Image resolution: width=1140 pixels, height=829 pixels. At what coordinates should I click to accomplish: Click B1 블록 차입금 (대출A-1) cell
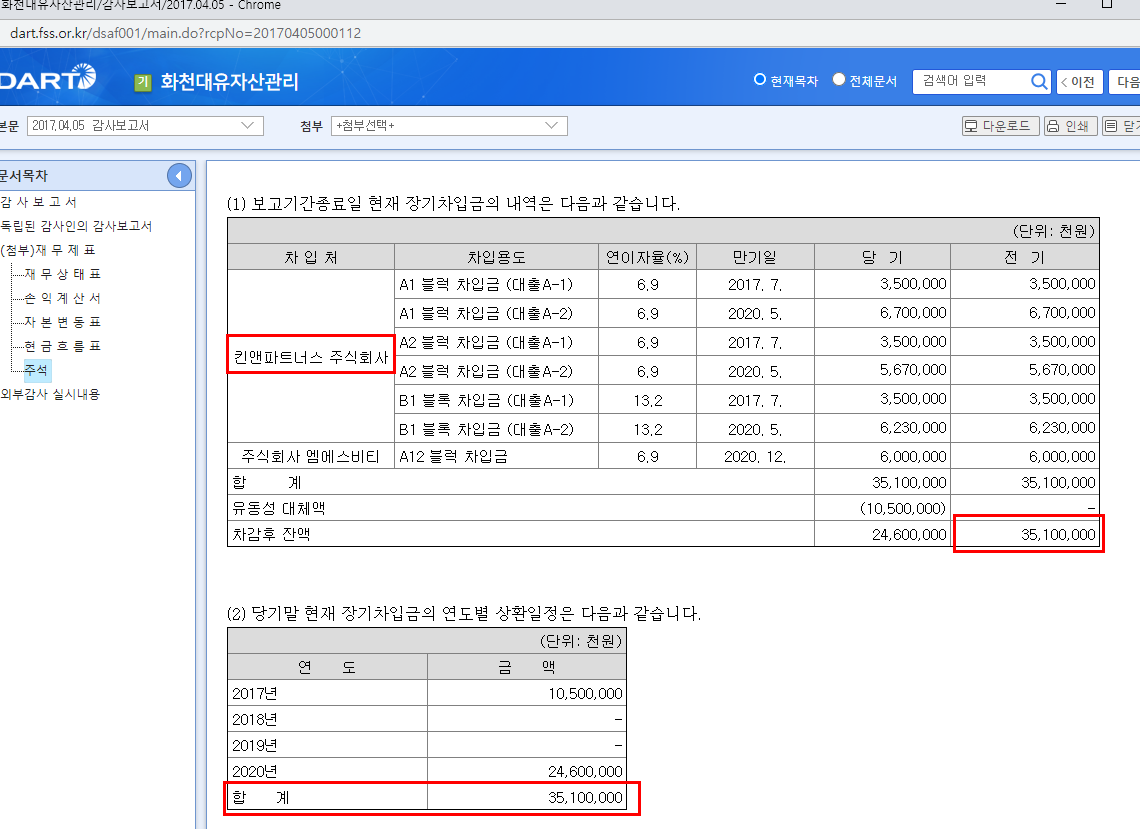[x=497, y=400]
